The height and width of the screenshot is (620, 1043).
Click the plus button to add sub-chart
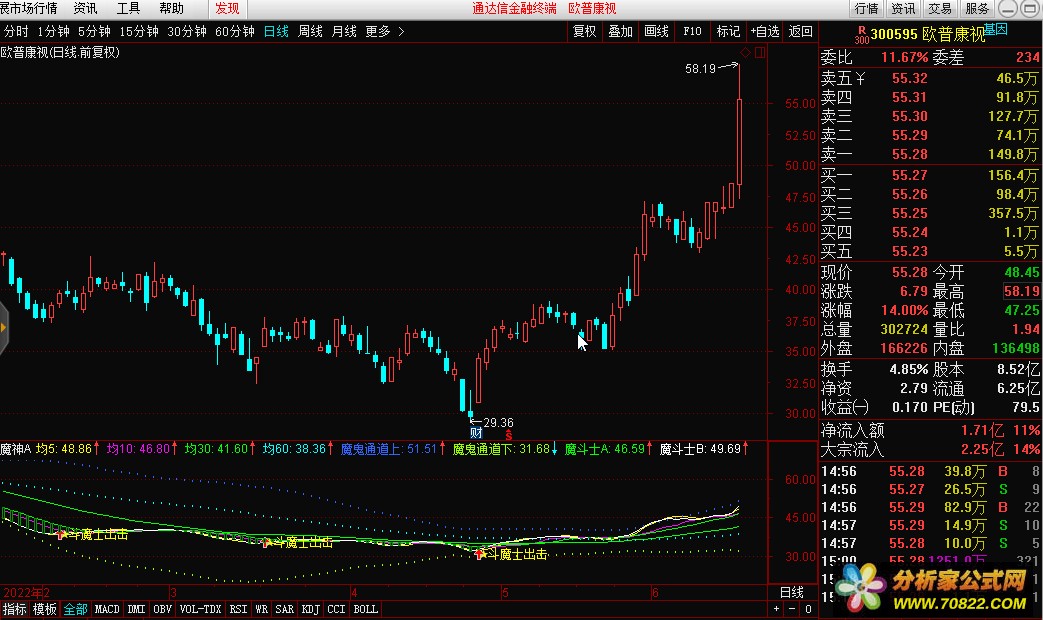coord(776,609)
